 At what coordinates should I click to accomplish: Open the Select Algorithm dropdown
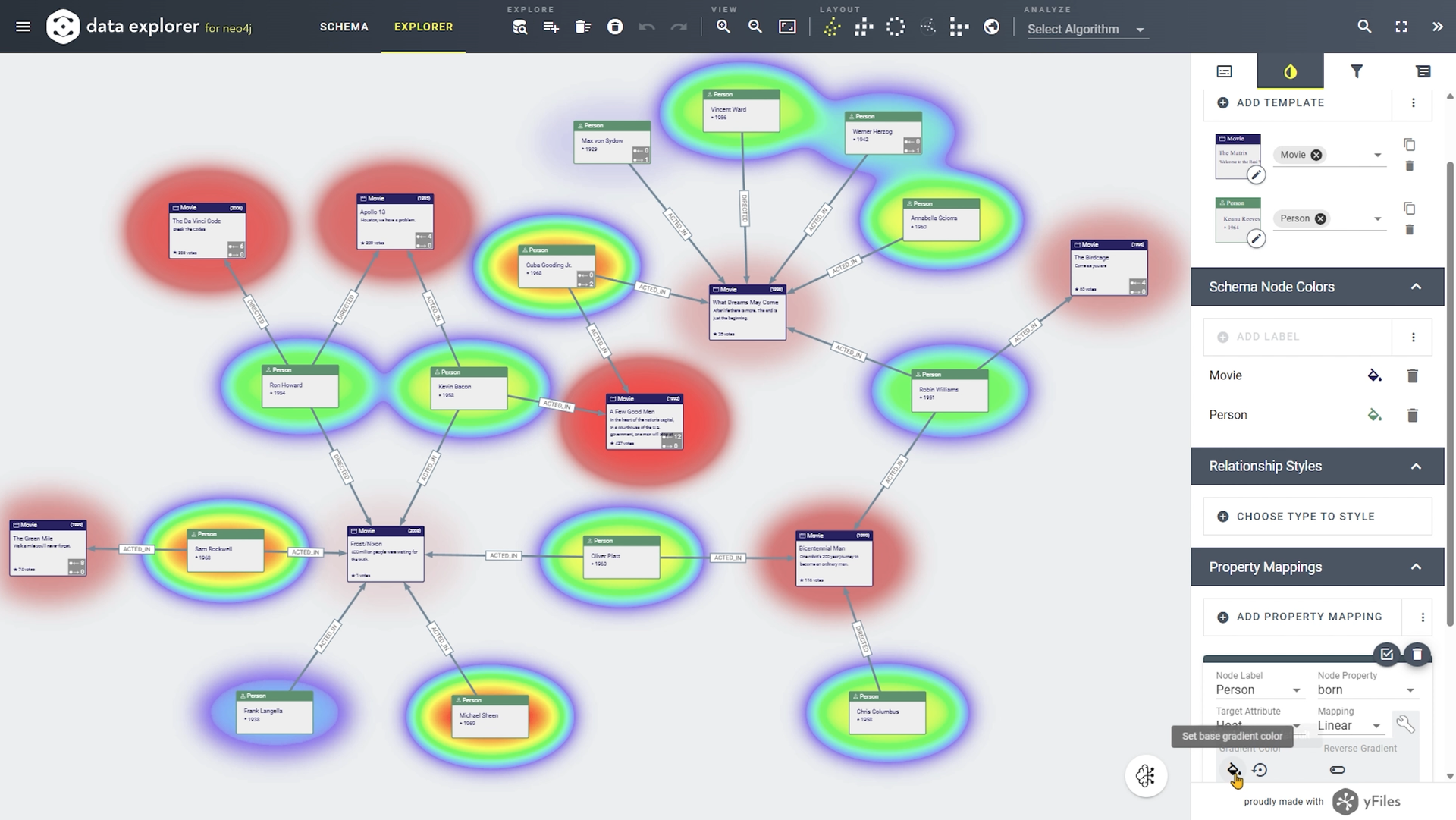(x=1085, y=29)
